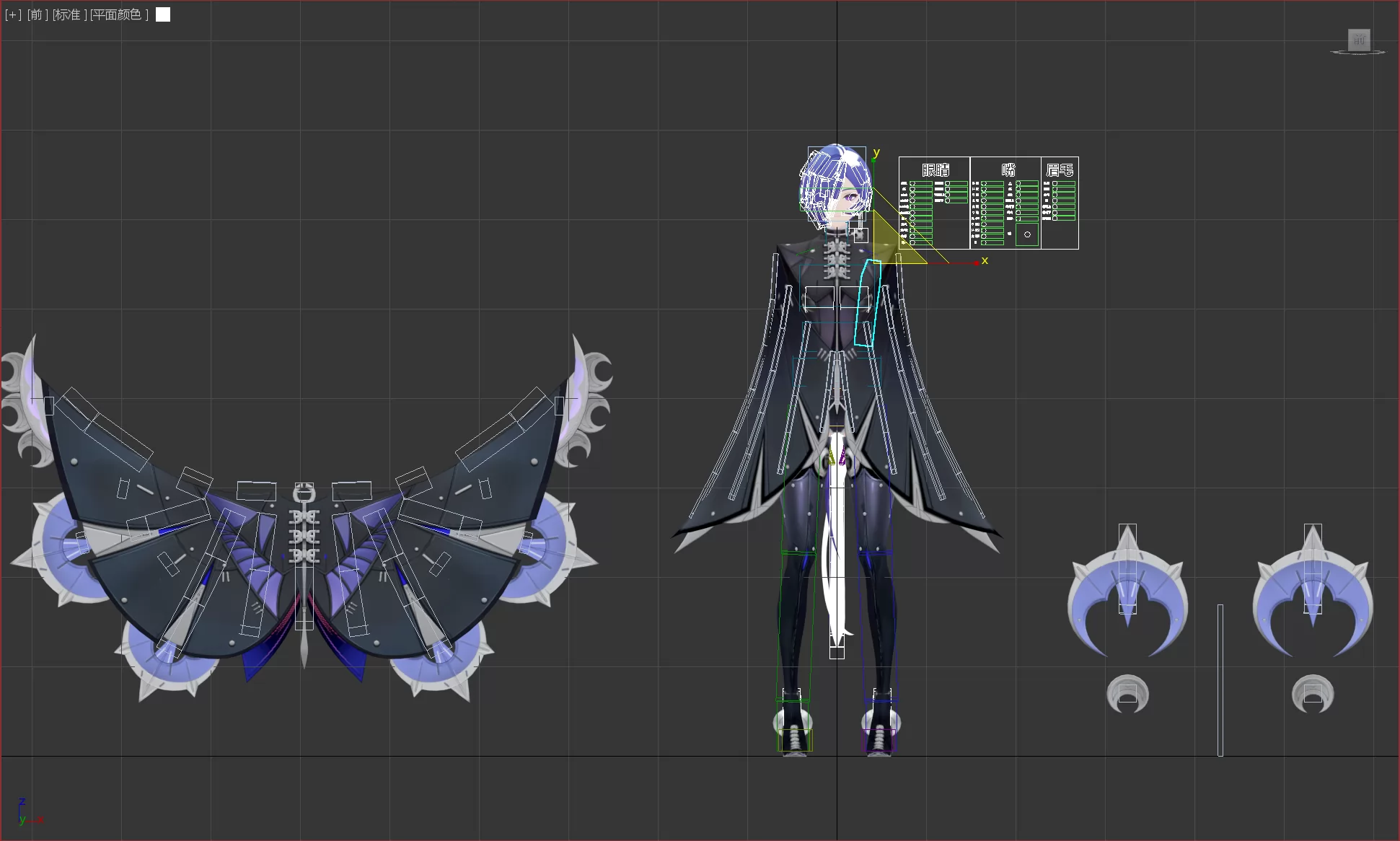Select the character's blue-haired head

coord(835,186)
